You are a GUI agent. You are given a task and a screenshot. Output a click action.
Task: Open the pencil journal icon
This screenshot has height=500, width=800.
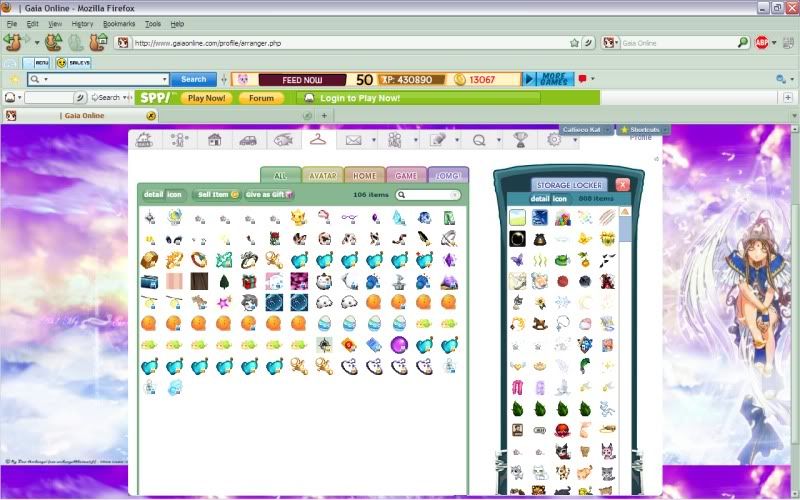[437, 139]
